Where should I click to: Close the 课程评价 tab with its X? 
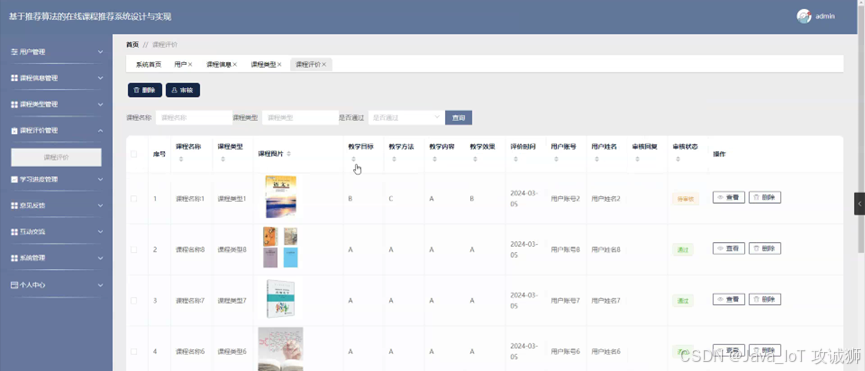pos(324,64)
